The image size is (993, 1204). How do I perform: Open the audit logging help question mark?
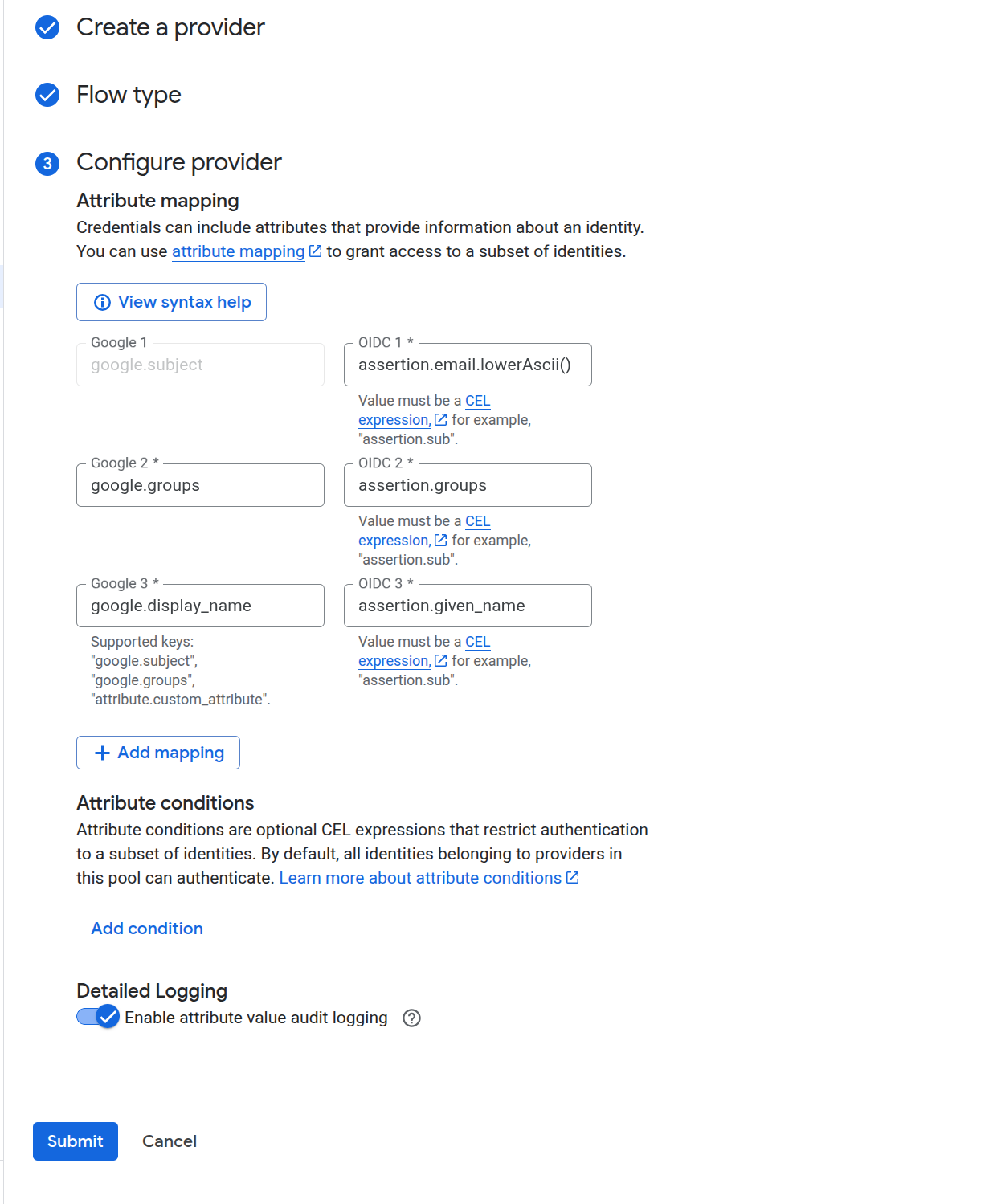pyautogui.click(x=411, y=1018)
